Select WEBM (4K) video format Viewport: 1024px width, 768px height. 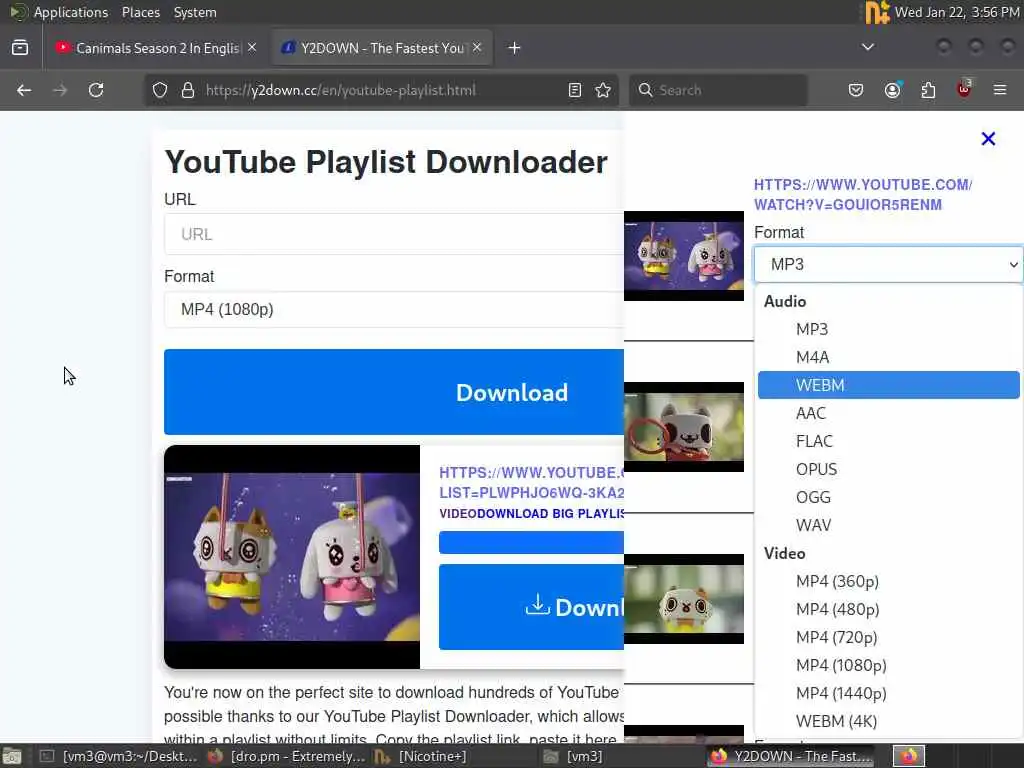point(888,722)
